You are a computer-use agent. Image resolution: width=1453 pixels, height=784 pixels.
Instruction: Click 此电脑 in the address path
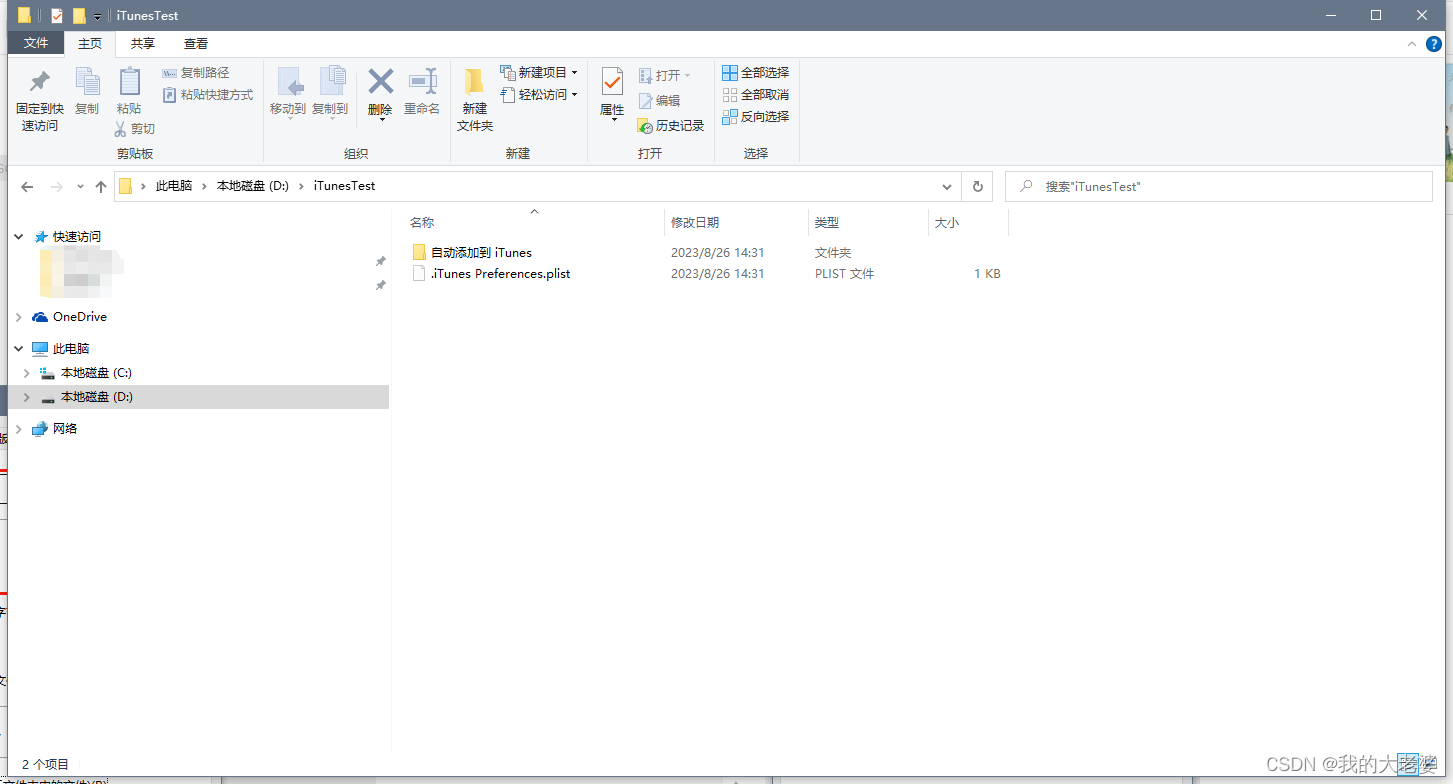click(x=174, y=186)
